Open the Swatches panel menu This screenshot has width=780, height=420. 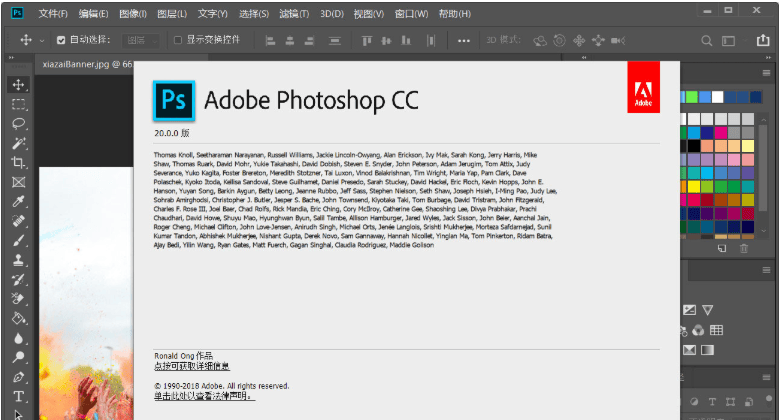[766, 73]
